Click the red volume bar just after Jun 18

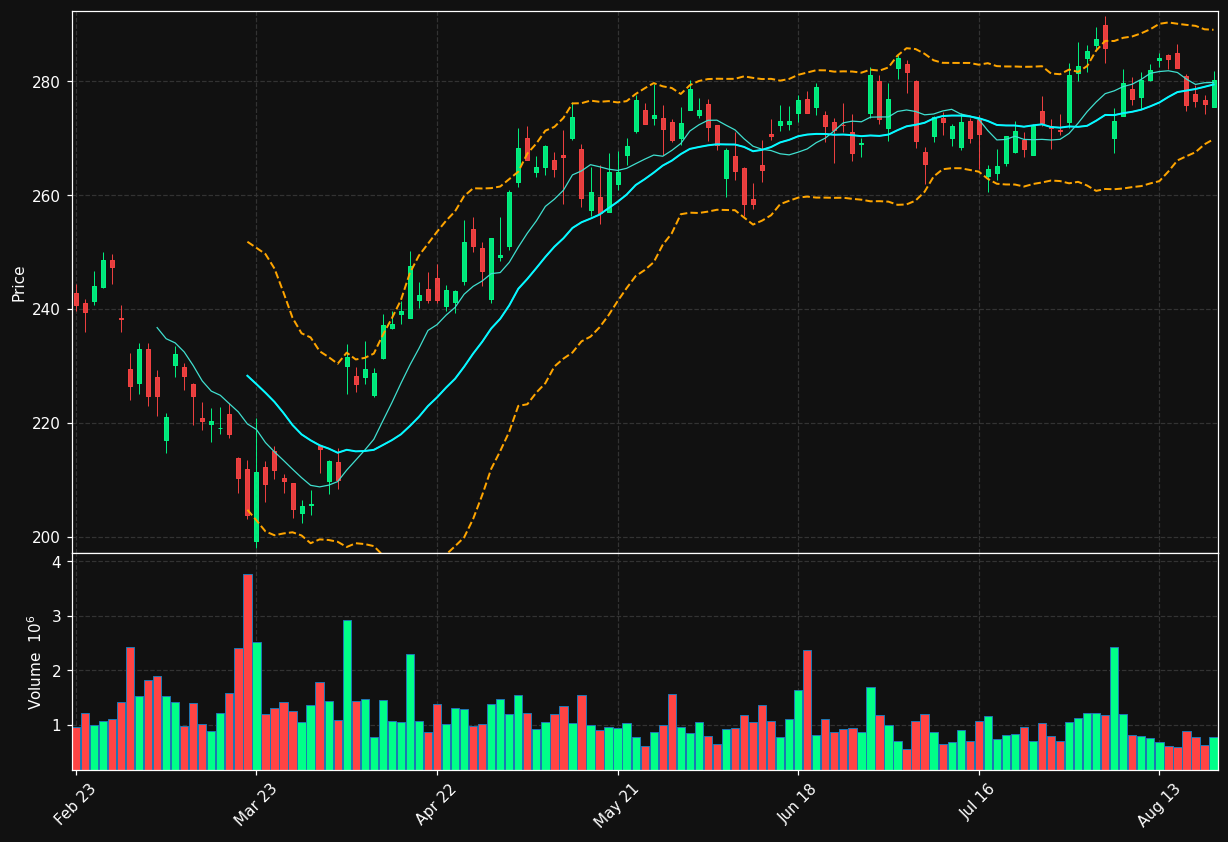[807, 710]
